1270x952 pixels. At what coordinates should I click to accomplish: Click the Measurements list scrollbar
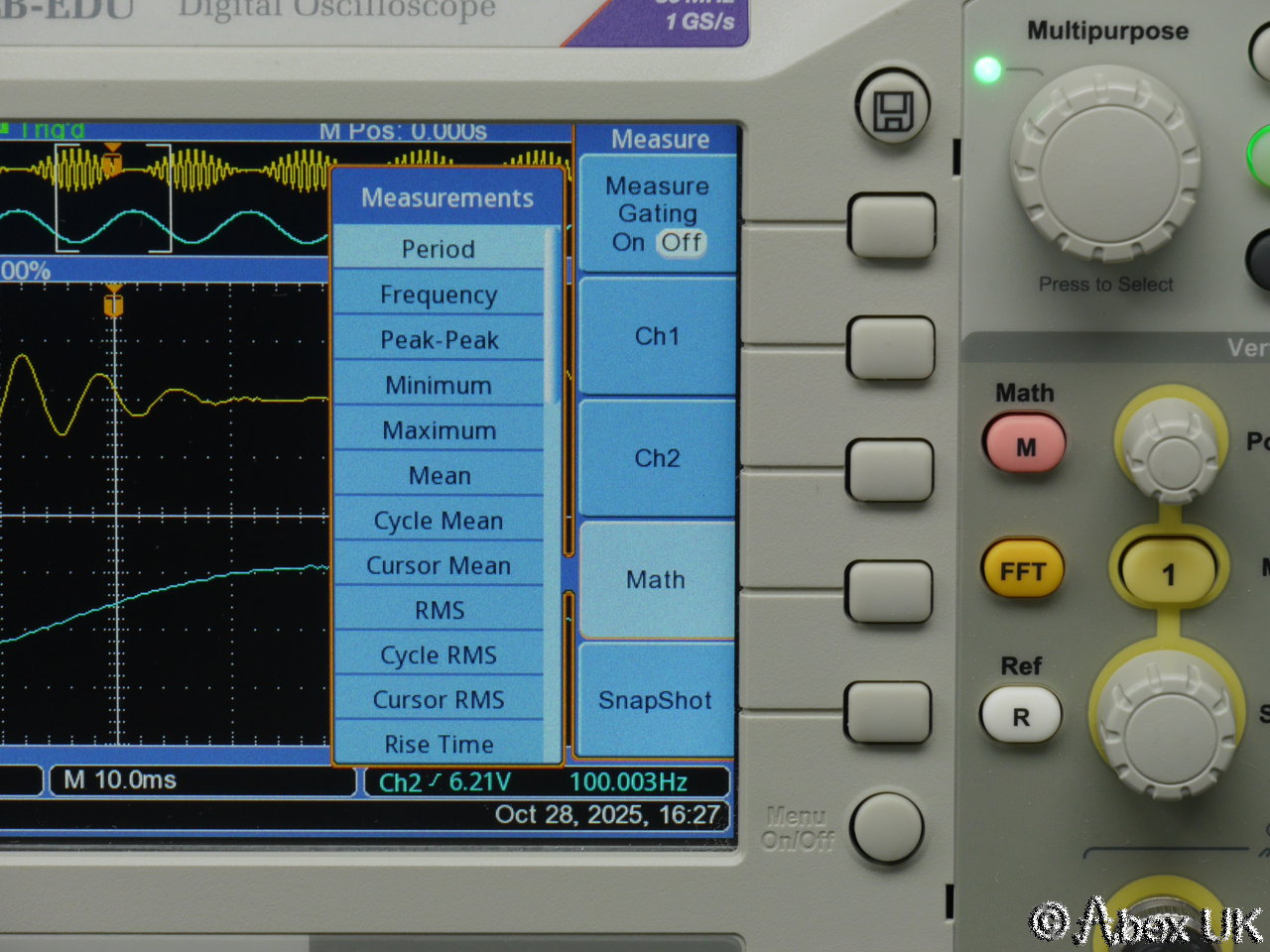553,317
